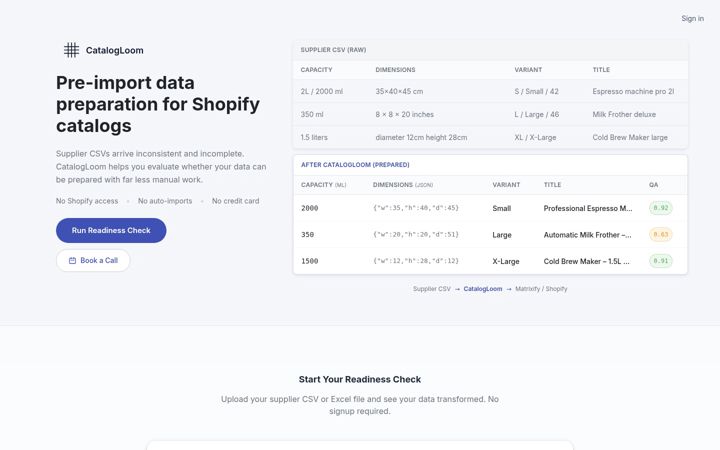
Task: Select the 'Cold Brew Maker – 1.5L' title cell
Action: click(586, 261)
